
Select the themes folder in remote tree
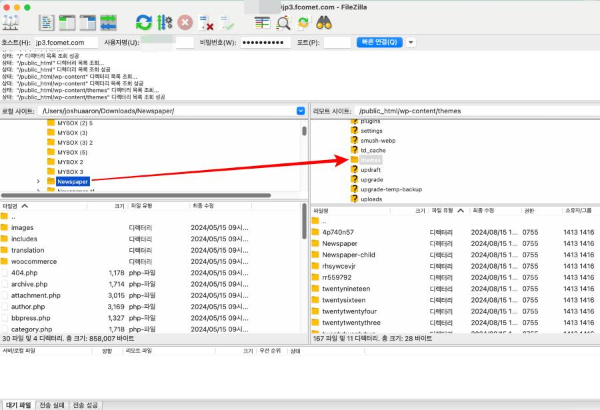point(370,160)
